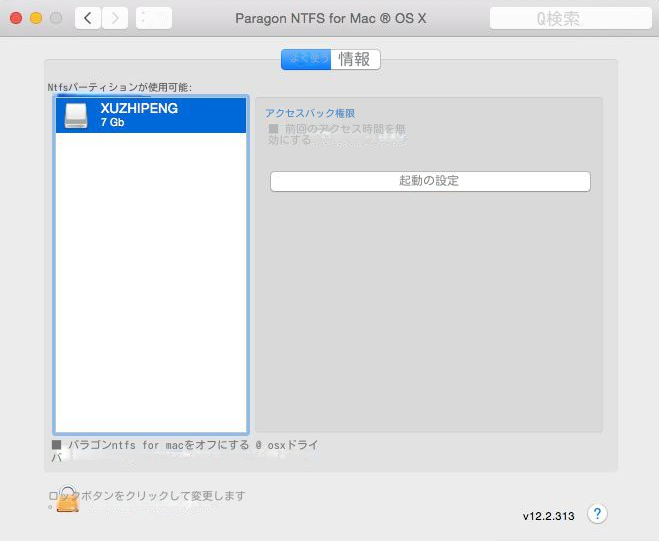Click the Ntfsパーティションが使用可能 label
The height and width of the screenshot is (541, 659).
[119, 87]
